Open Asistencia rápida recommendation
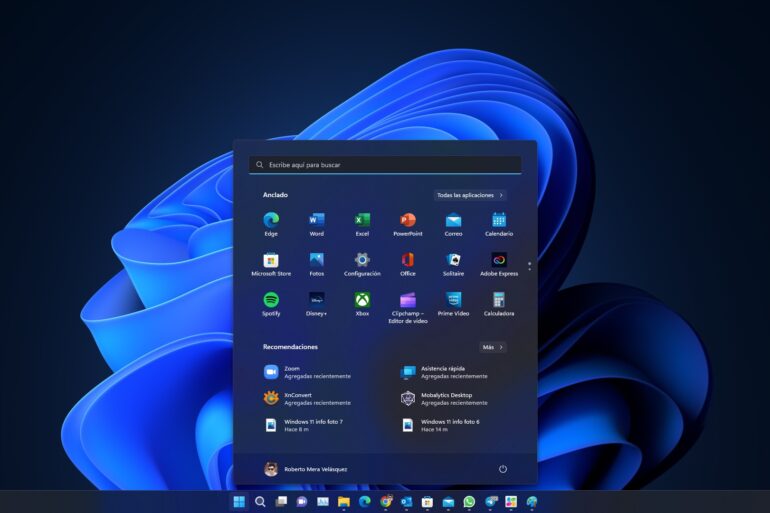Screen dimensions: 770x513 click(444, 372)
